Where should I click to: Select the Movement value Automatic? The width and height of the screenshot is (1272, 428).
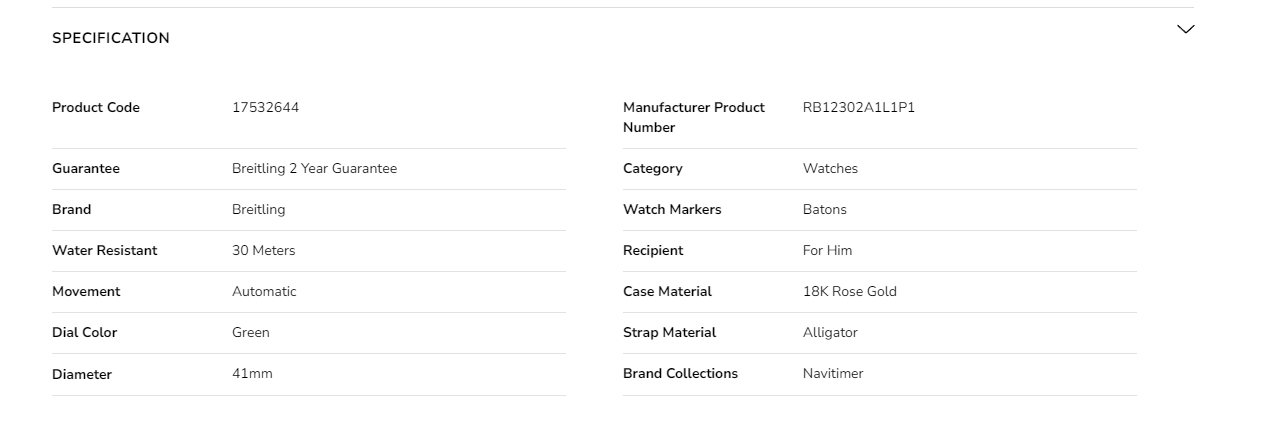(264, 291)
